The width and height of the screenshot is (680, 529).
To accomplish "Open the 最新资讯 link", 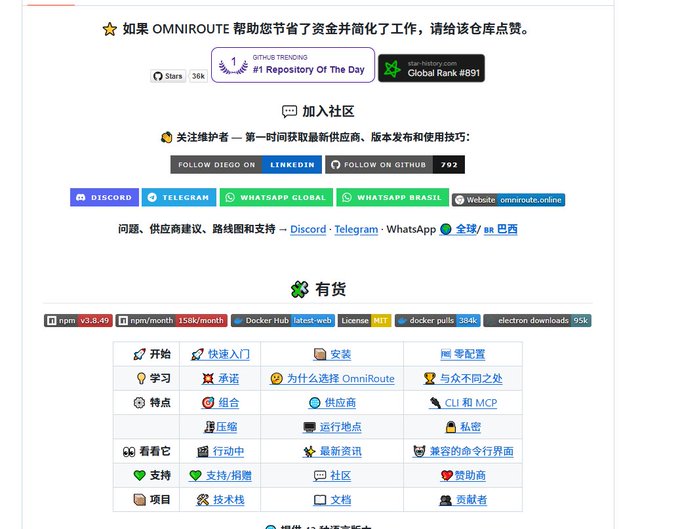I will [x=332, y=451].
